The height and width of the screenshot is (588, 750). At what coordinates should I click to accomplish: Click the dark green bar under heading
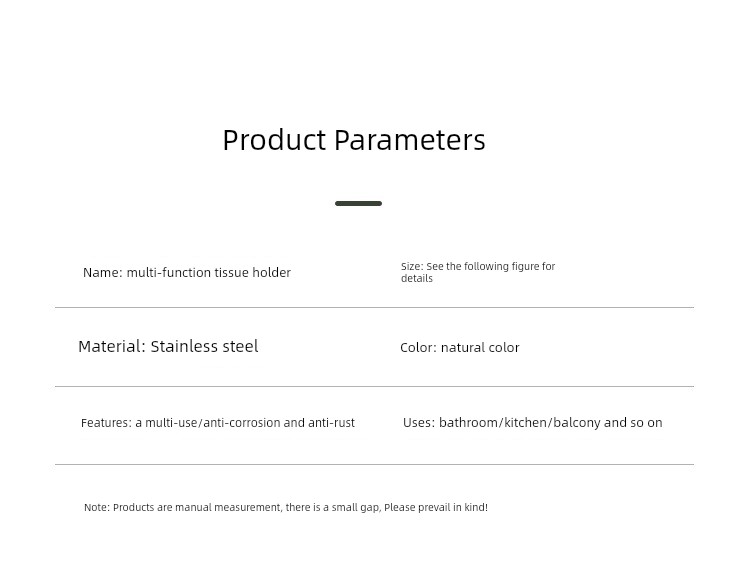(358, 203)
